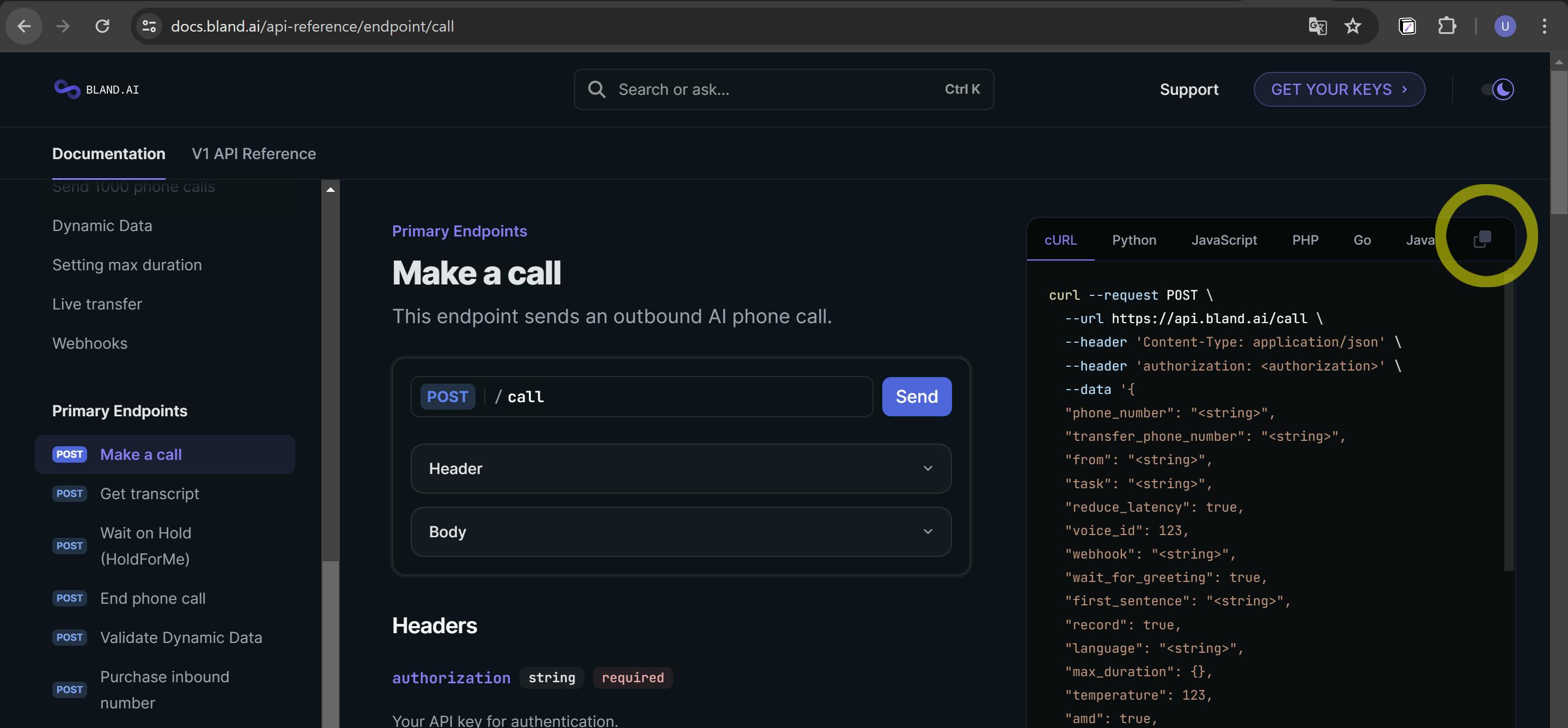Switch to Python code tab

(x=1133, y=240)
